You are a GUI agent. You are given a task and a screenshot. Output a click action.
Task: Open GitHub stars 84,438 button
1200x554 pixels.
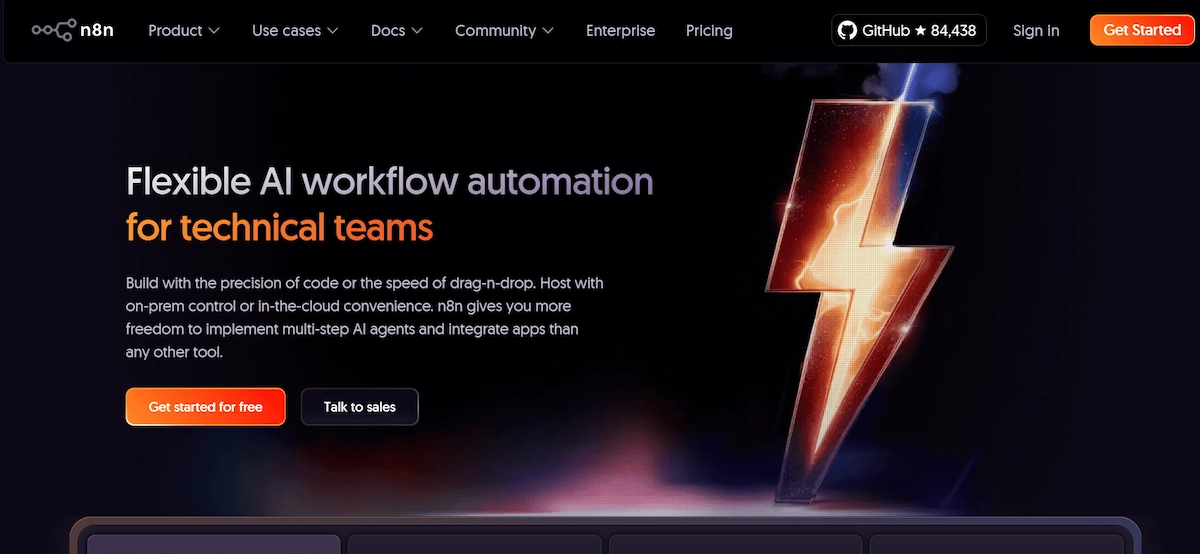tap(909, 31)
